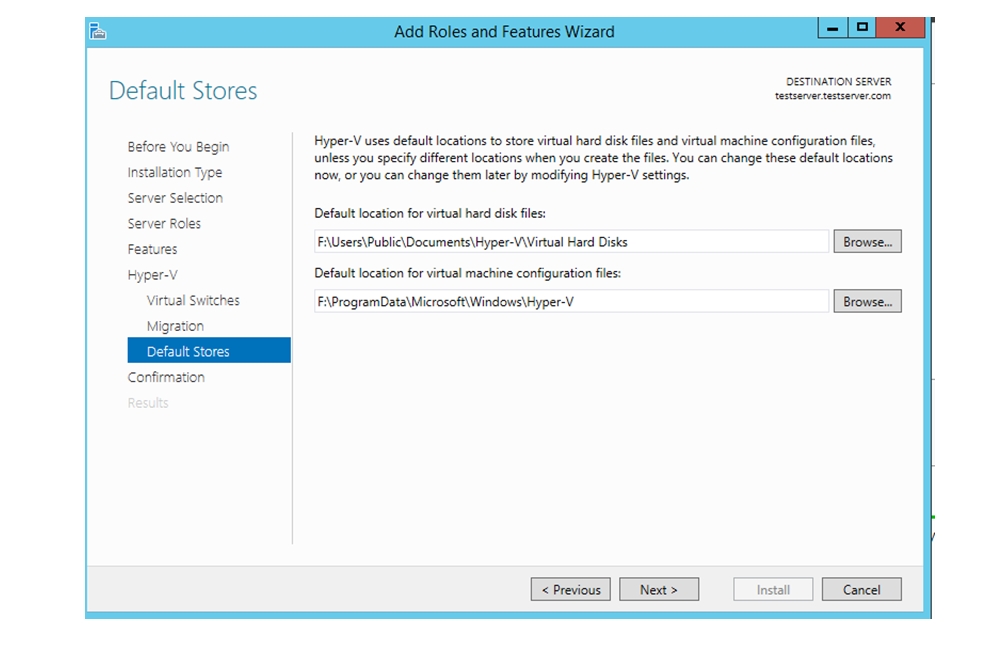Click the virtual machine configuration path field

pyautogui.click(x=571, y=302)
